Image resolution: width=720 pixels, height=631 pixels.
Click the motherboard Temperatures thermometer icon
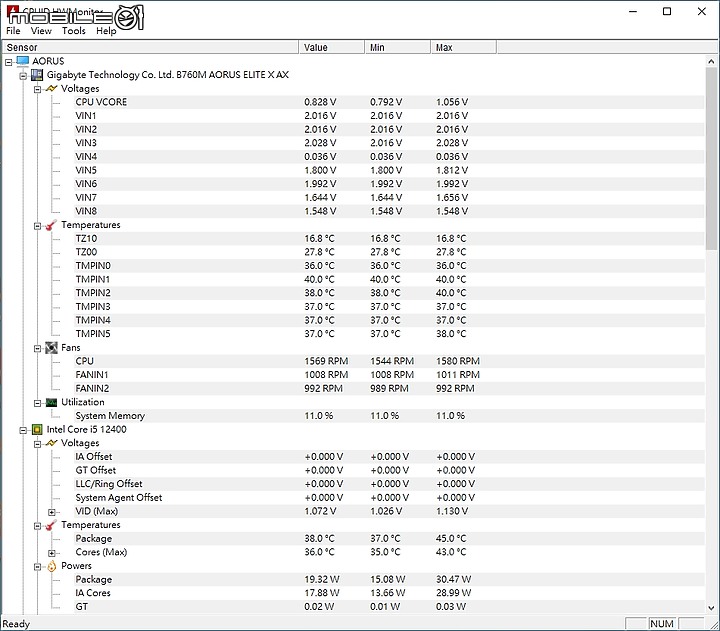click(x=51, y=225)
